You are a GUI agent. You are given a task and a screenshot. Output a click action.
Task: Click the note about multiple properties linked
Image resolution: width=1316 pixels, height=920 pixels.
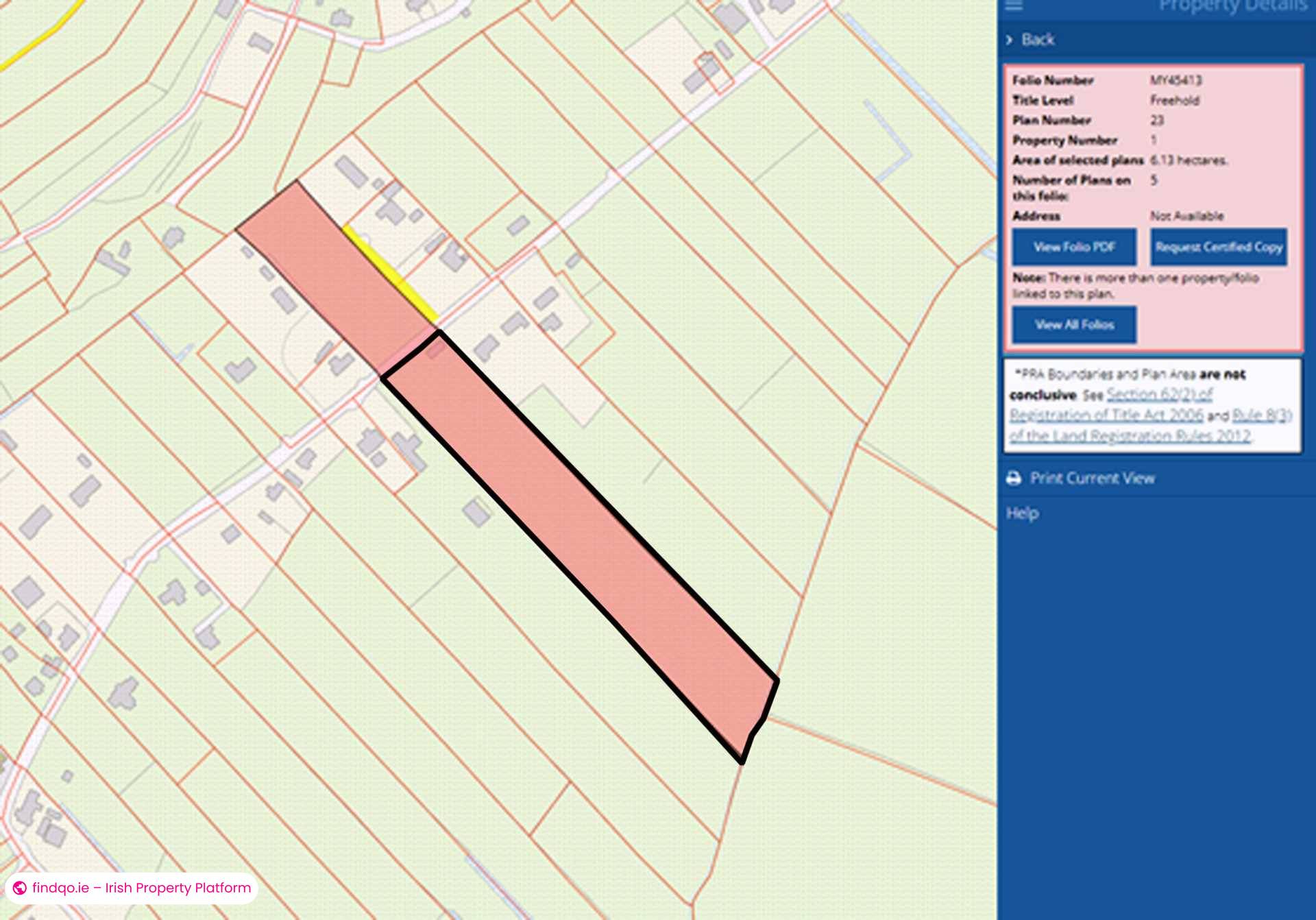1136,286
